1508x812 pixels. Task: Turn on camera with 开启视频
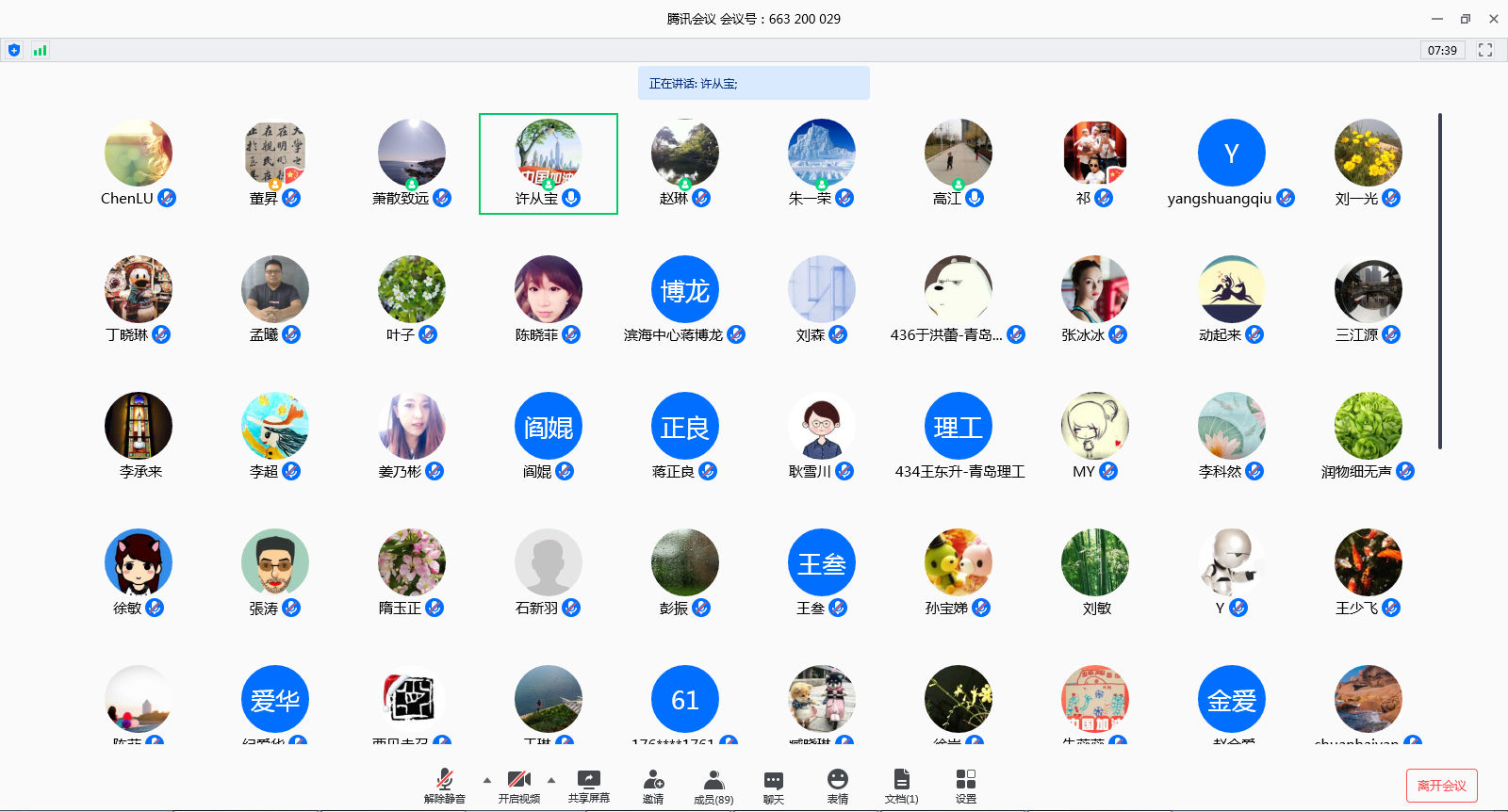(518, 785)
